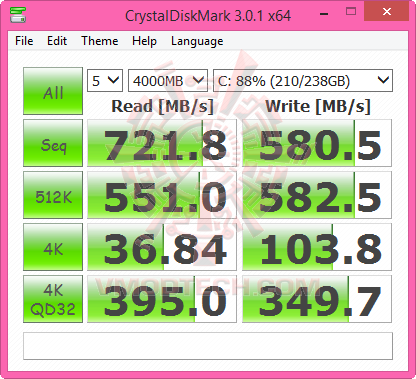The width and height of the screenshot is (416, 379).
Task: Start the 4K QD32 benchmark test
Action: click(53, 299)
